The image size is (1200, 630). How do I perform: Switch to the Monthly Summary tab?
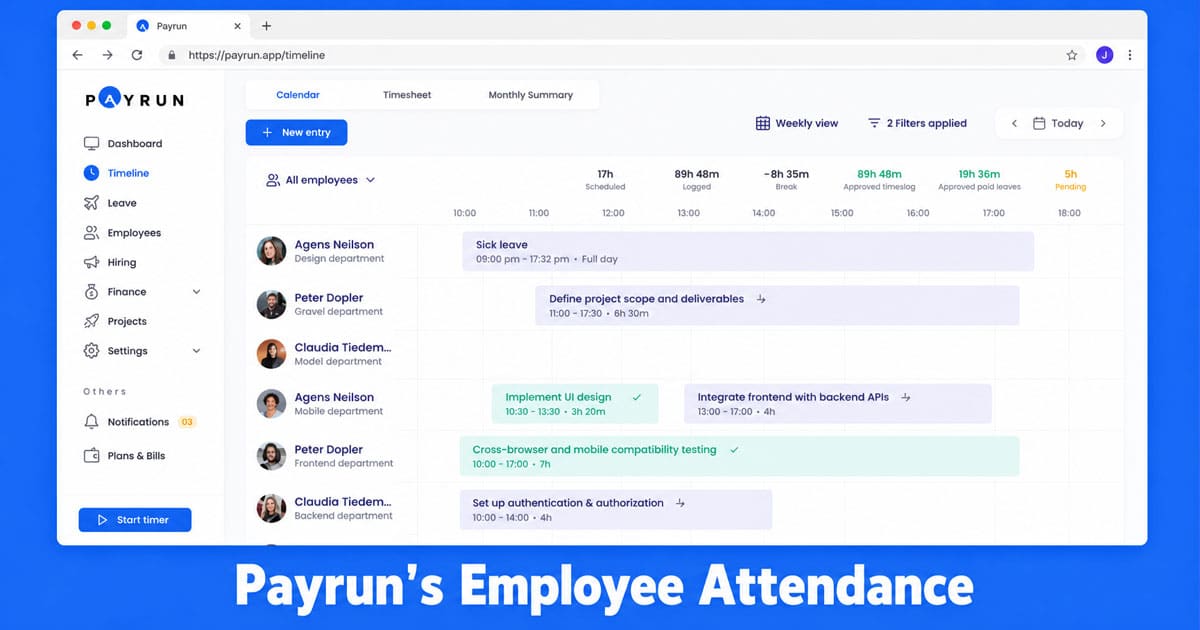click(530, 95)
